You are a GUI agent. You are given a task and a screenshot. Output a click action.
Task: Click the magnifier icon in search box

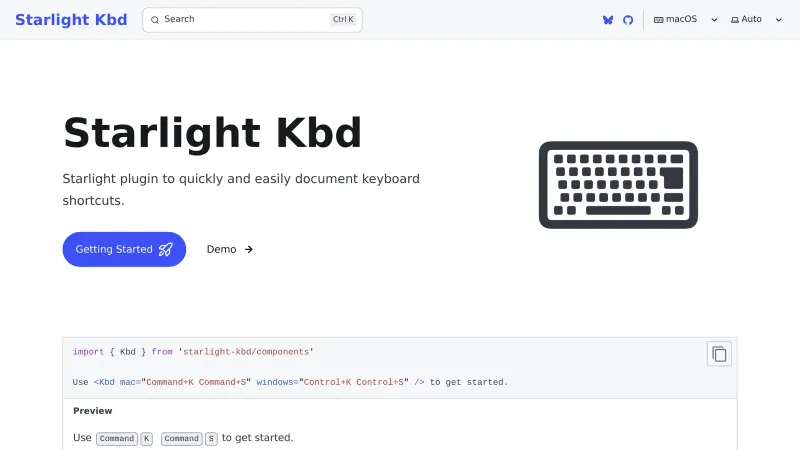tap(156, 19)
